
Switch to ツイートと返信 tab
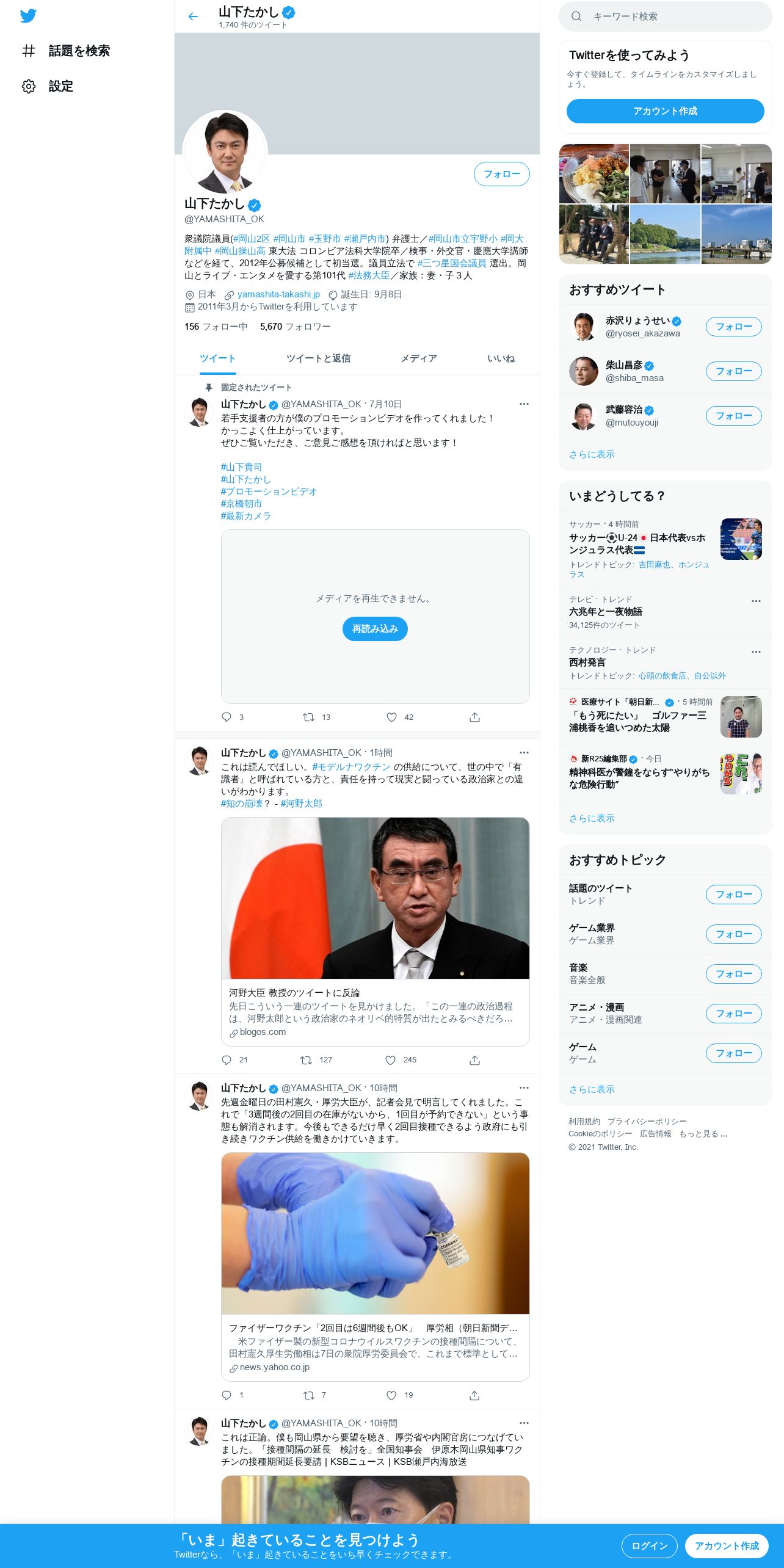click(x=318, y=358)
